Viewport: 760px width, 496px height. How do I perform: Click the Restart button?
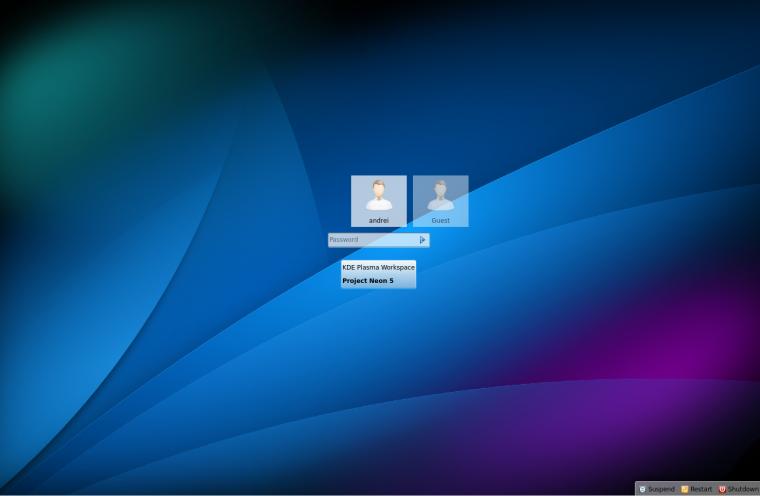coord(697,489)
